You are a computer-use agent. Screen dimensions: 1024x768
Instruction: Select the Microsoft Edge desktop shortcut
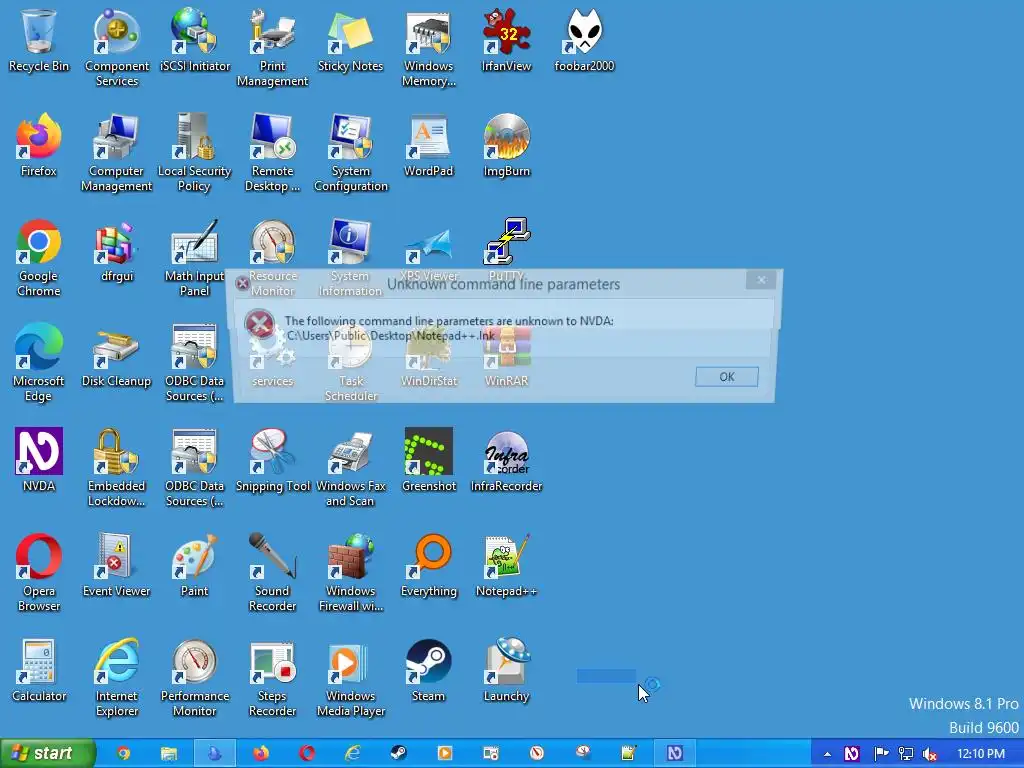coord(39,362)
